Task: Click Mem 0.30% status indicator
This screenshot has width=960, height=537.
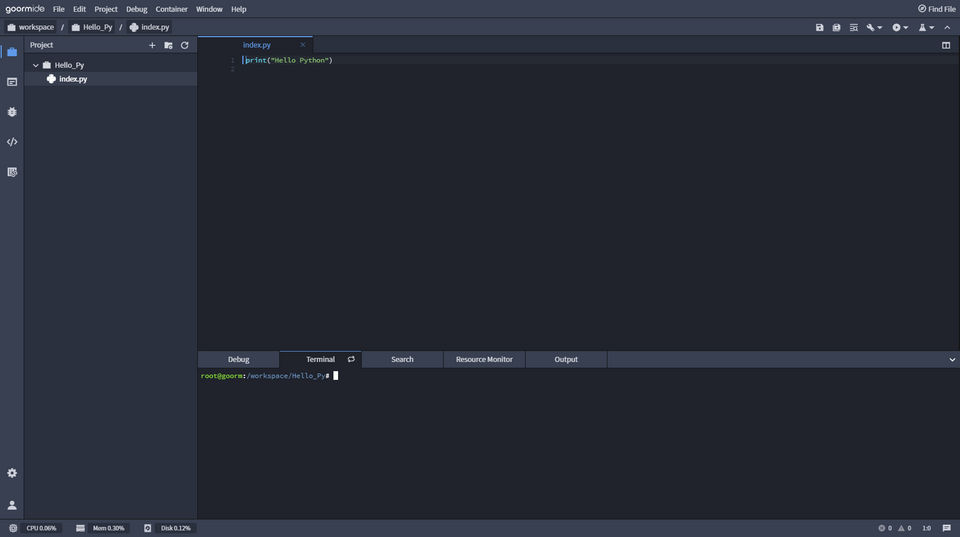Action: coord(108,528)
